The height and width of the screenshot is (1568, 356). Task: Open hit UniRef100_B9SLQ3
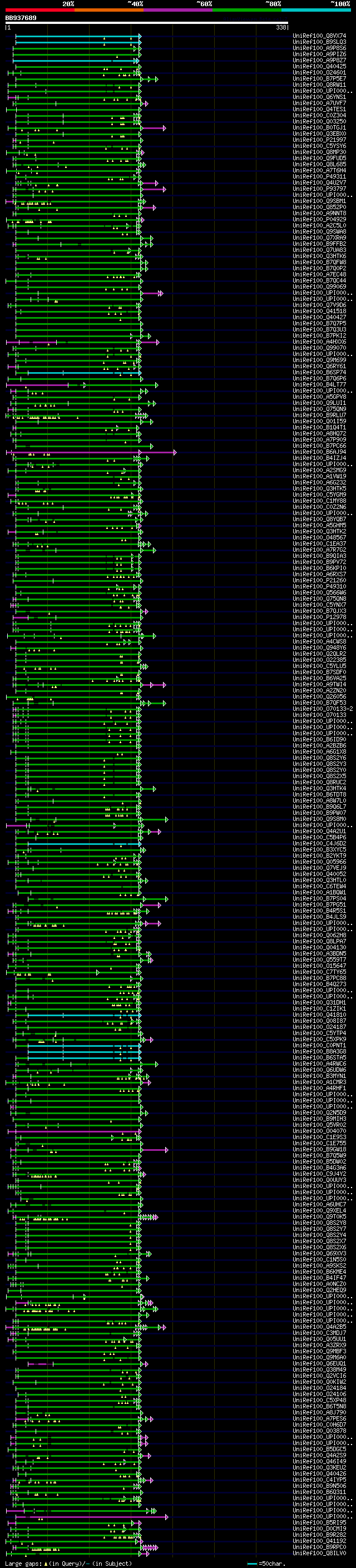pos(319,42)
